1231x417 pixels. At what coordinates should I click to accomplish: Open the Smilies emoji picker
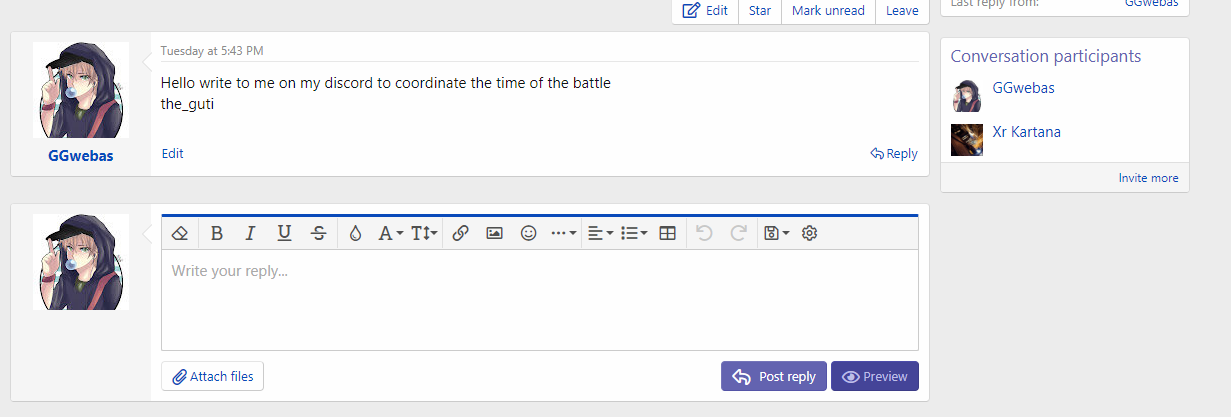529,233
